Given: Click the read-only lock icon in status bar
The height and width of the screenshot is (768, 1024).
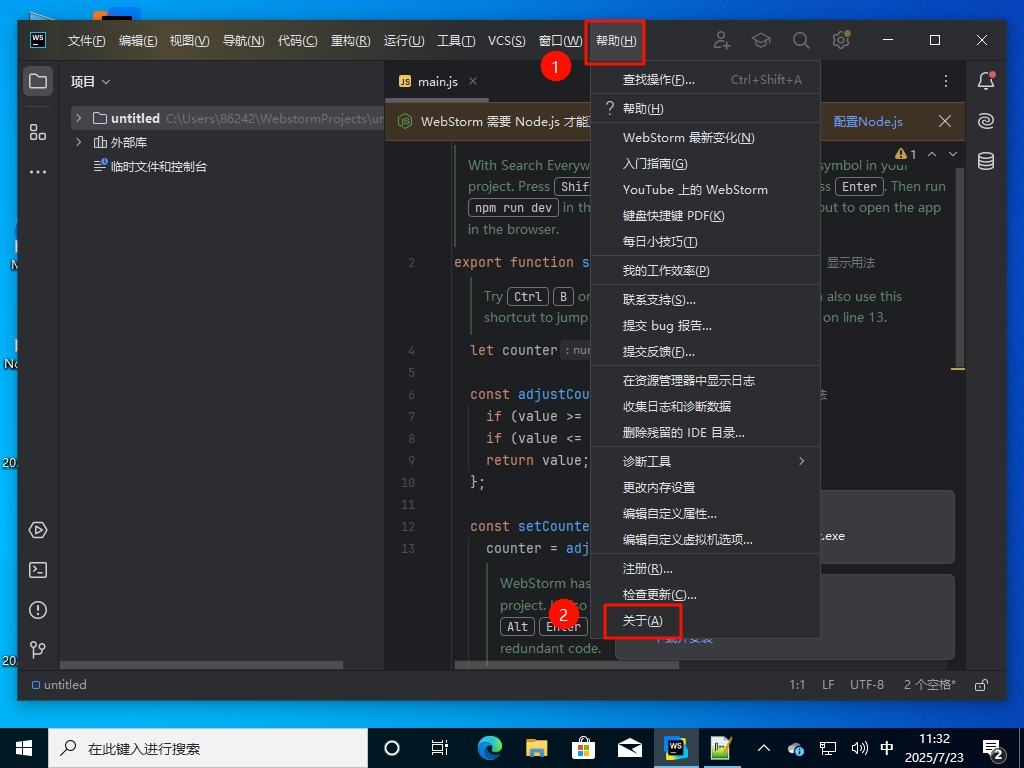Looking at the screenshot, I should tap(981, 685).
